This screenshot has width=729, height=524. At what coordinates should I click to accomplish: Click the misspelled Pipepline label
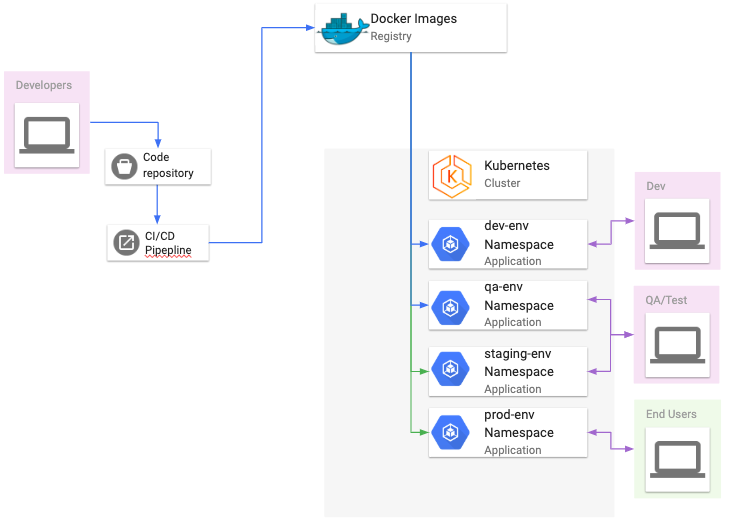click(168, 250)
